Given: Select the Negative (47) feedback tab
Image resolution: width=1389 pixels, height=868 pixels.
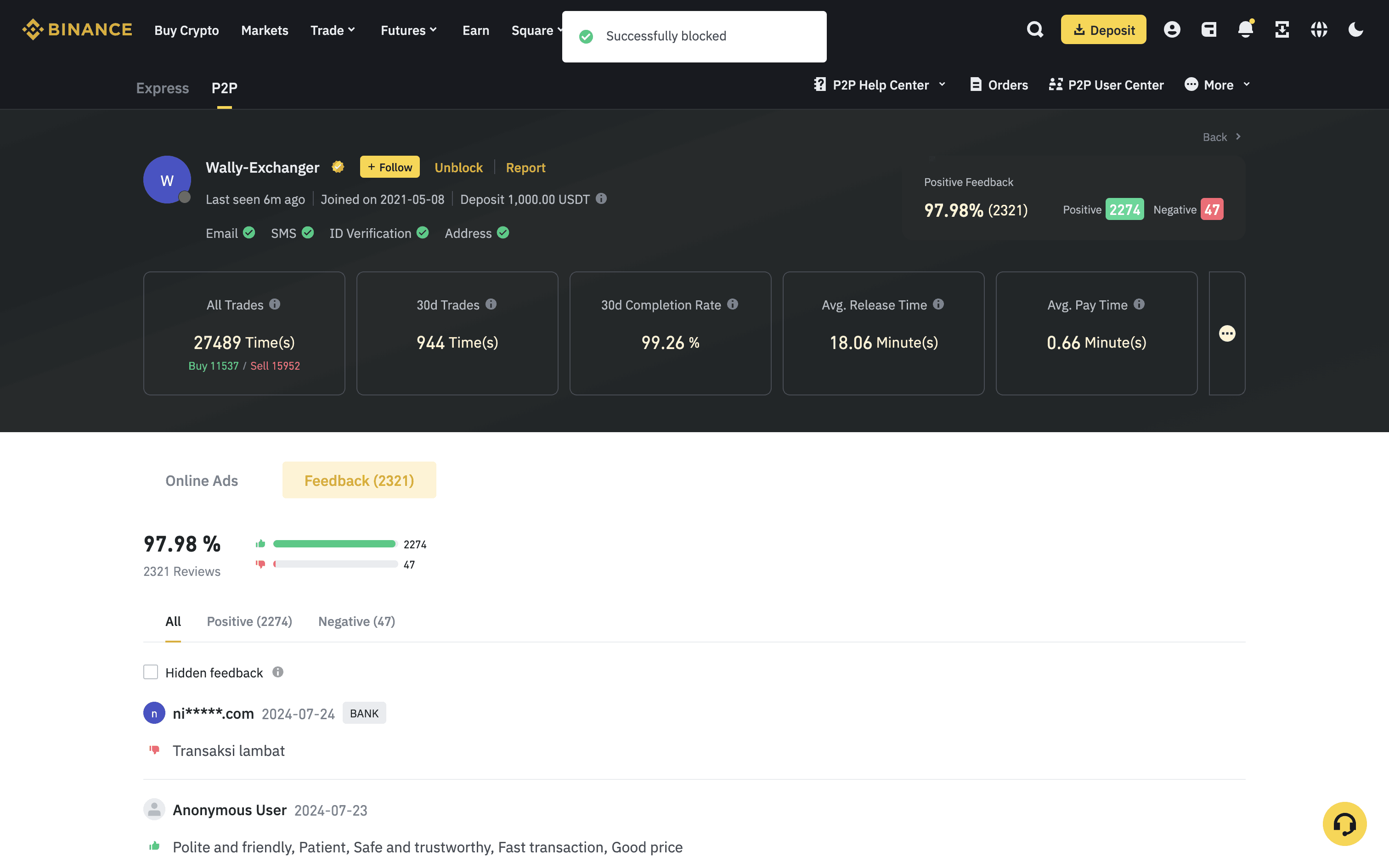Looking at the screenshot, I should [356, 621].
